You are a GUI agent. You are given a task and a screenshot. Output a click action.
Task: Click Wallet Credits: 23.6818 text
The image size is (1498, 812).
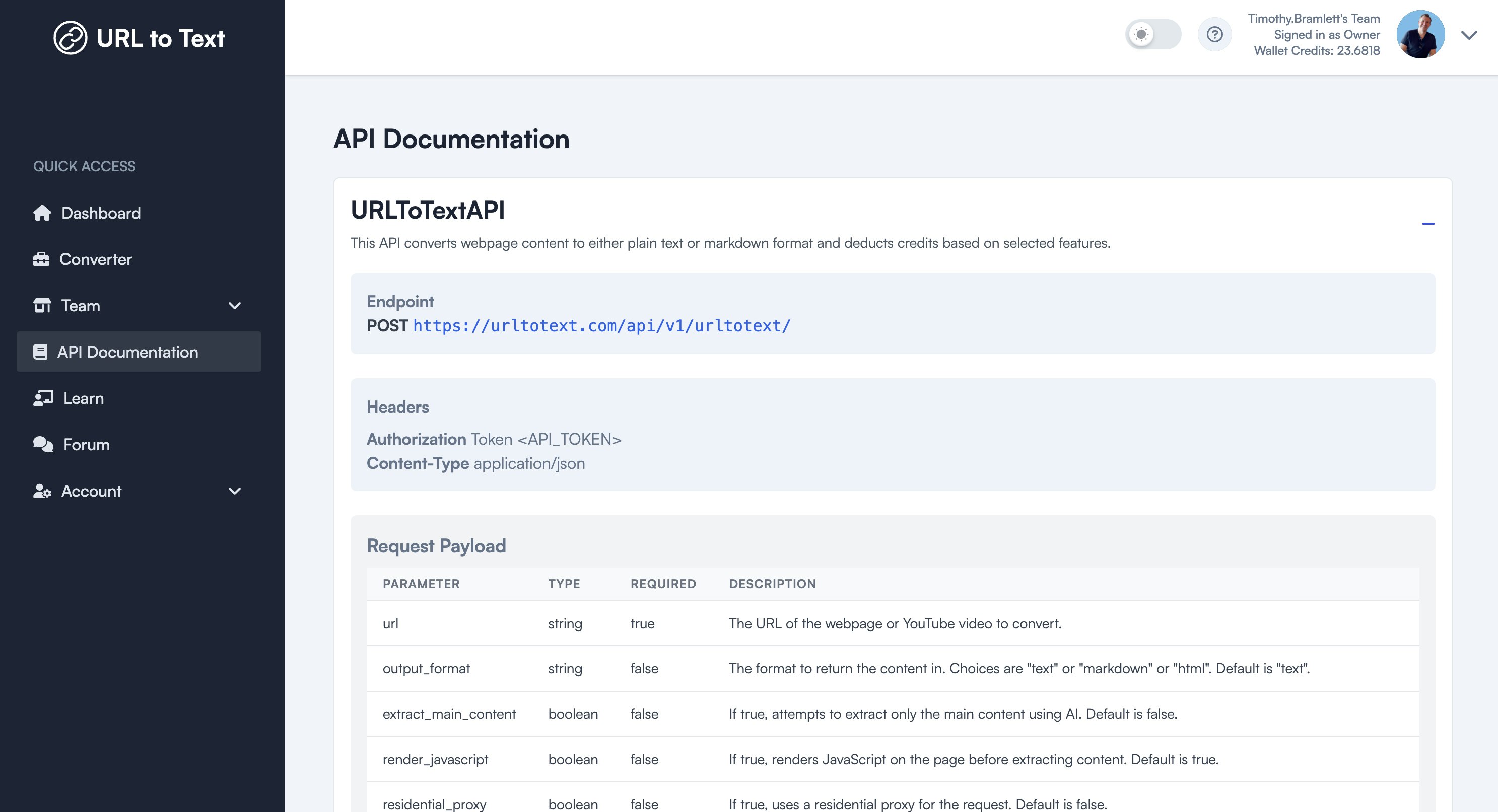[x=1317, y=50]
